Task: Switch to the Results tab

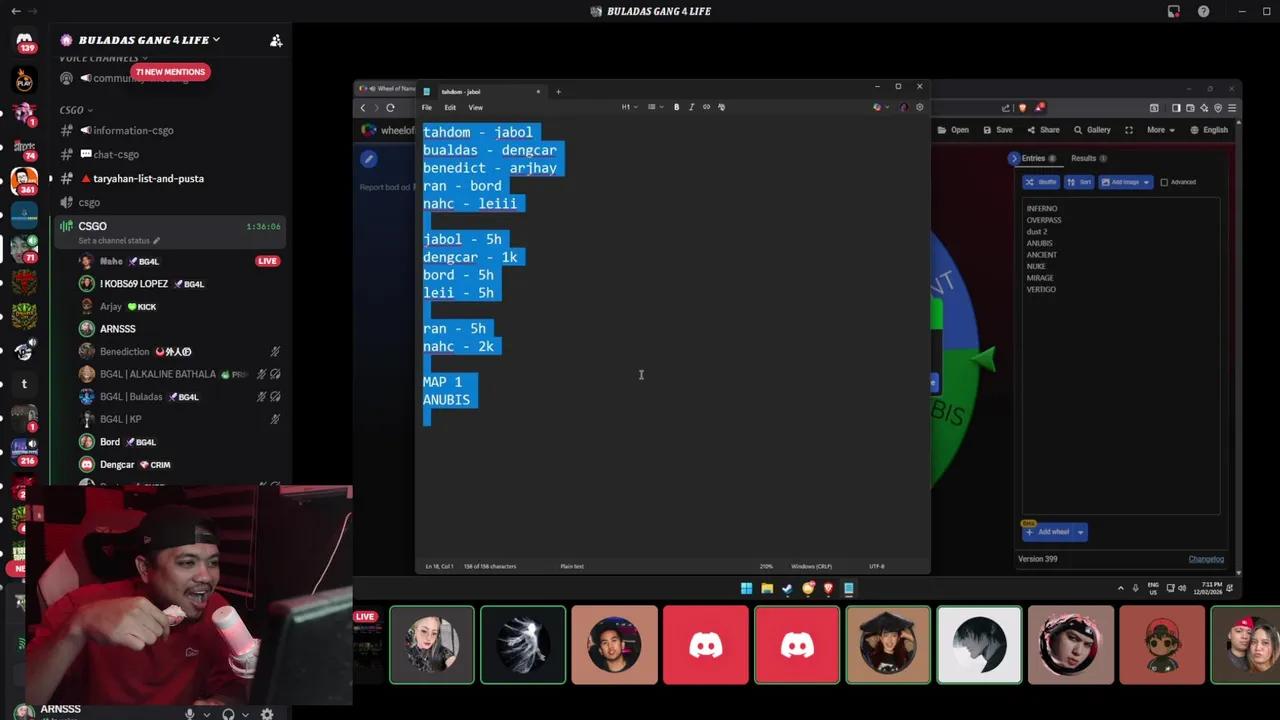Action: tap(1089, 158)
